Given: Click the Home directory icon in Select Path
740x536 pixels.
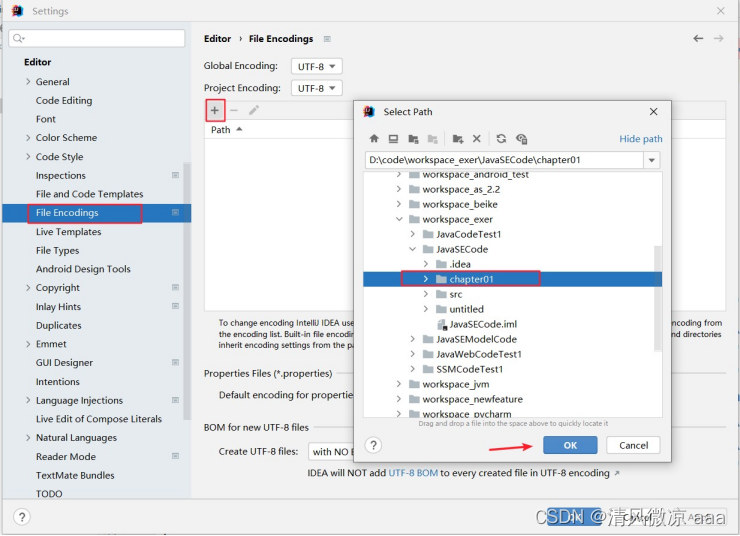Looking at the screenshot, I should [x=374, y=138].
